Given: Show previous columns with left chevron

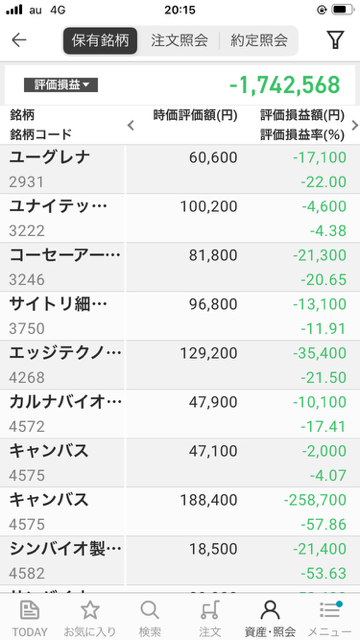Looking at the screenshot, I should 131,125.
